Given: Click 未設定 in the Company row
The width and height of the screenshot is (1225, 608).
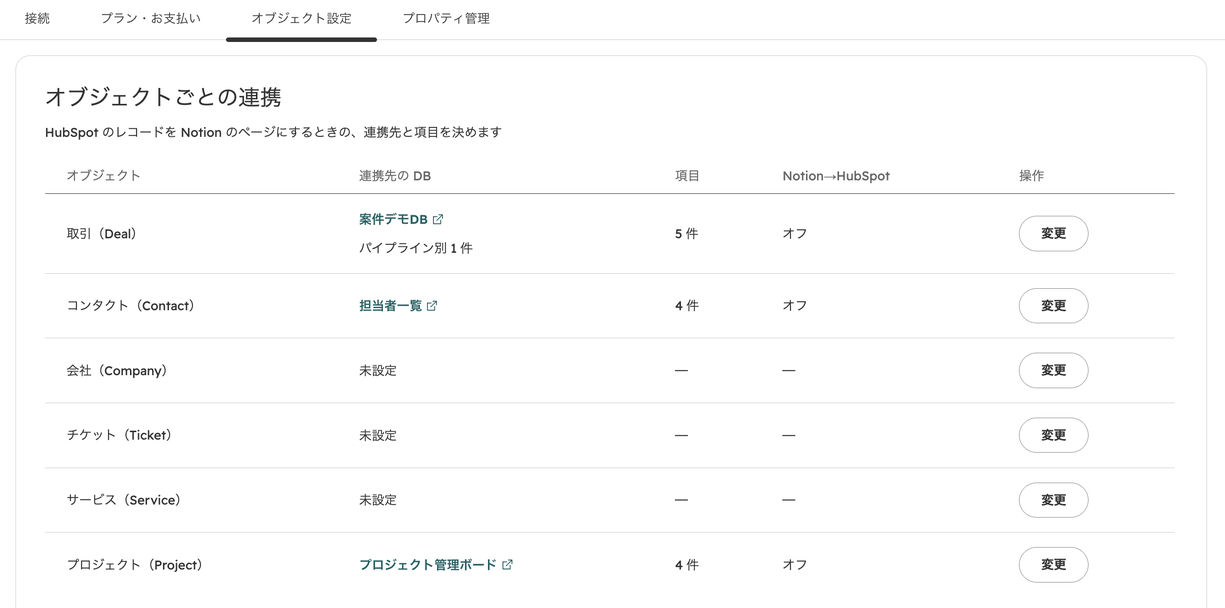Looking at the screenshot, I should click(378, 371).
